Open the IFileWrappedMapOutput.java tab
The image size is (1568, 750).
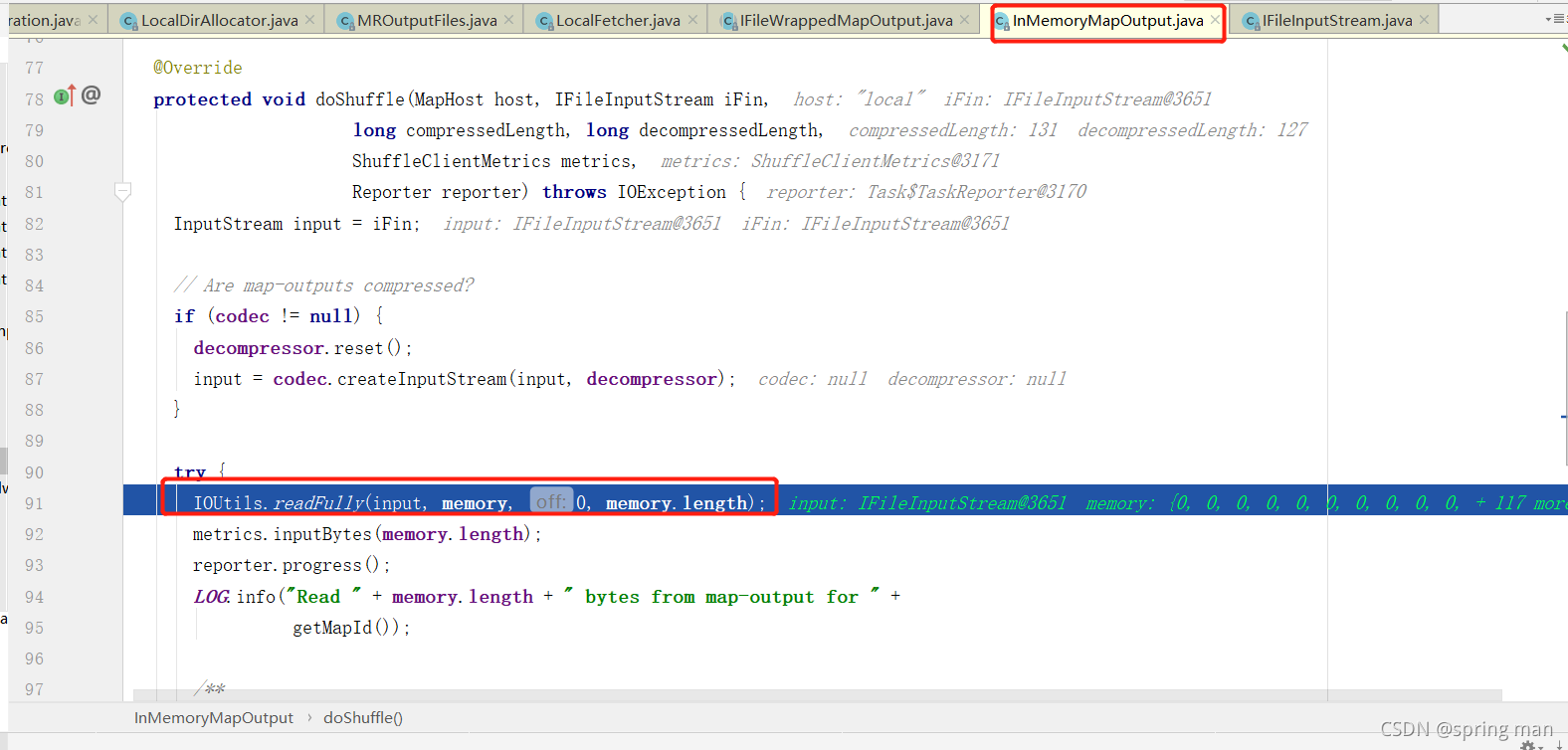[x=846, y=20]
